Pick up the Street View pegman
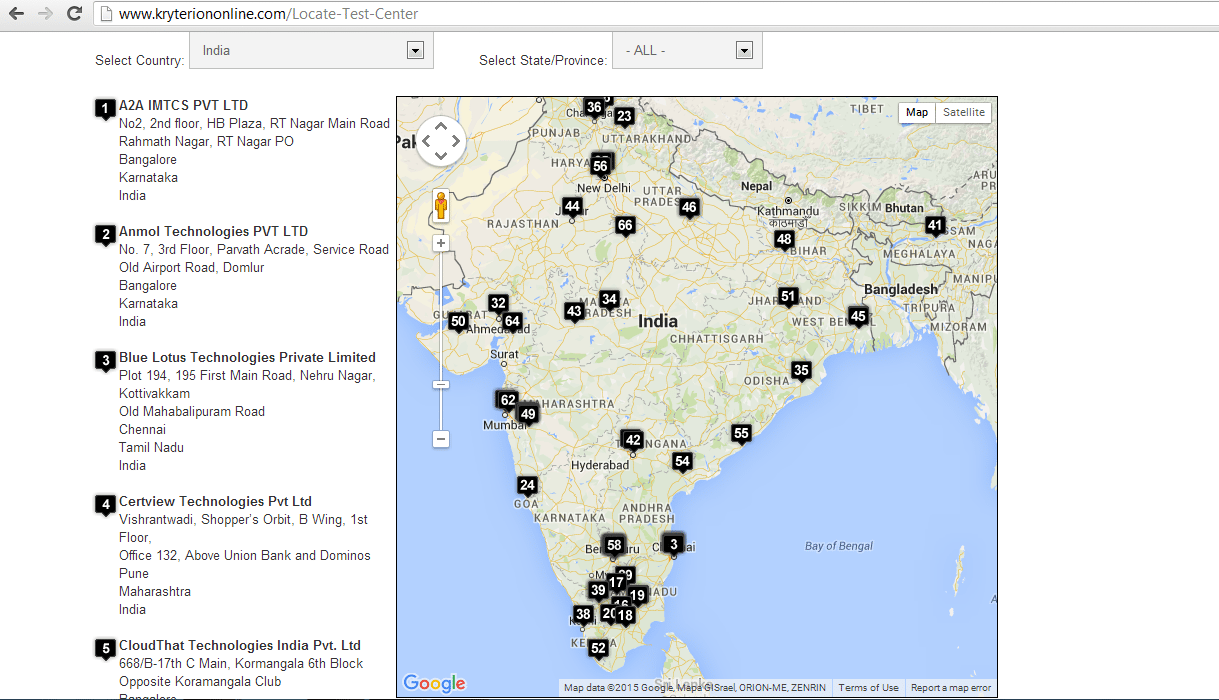 pos(441,206)
